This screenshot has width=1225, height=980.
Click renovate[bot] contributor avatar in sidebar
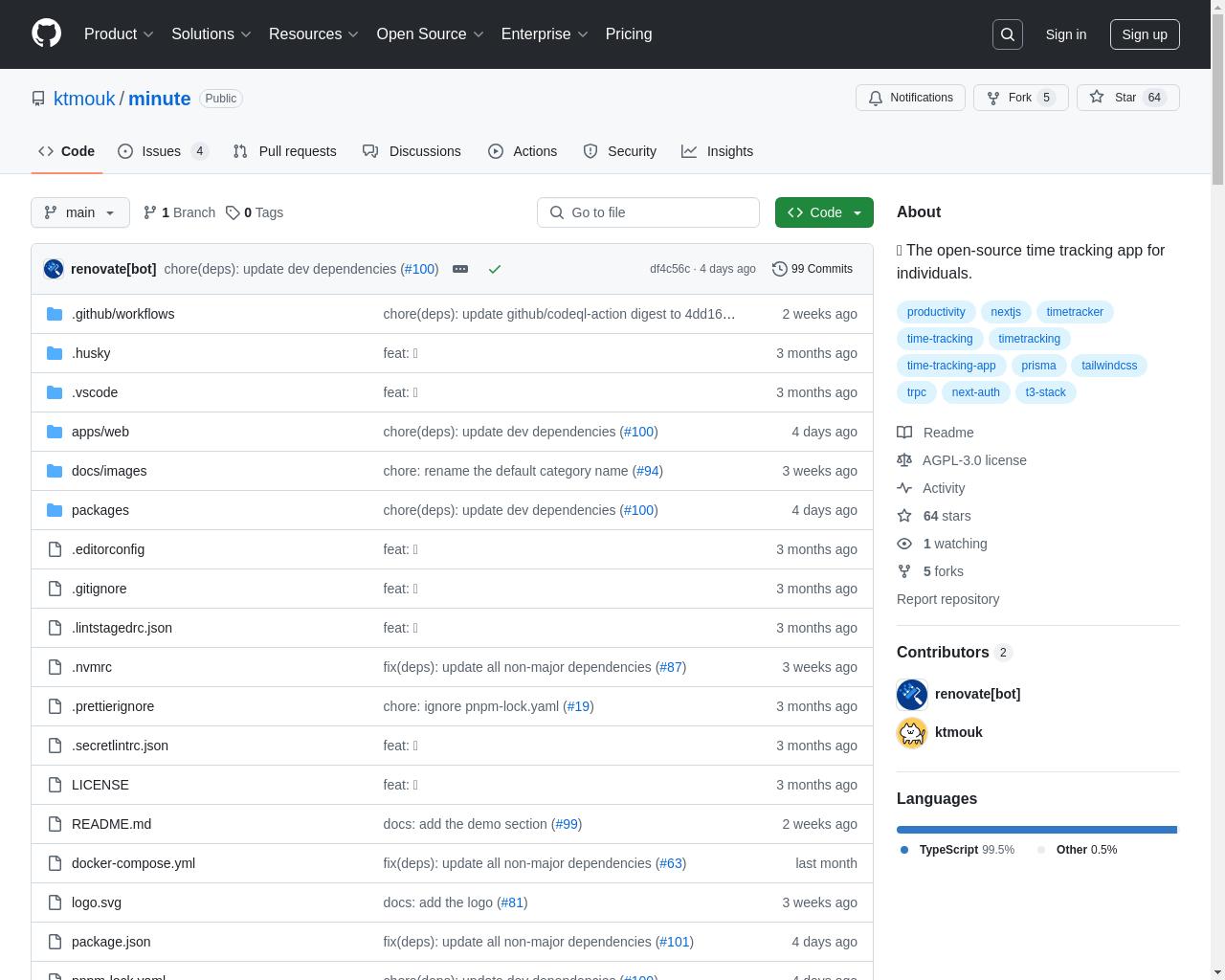coord(912,694)
